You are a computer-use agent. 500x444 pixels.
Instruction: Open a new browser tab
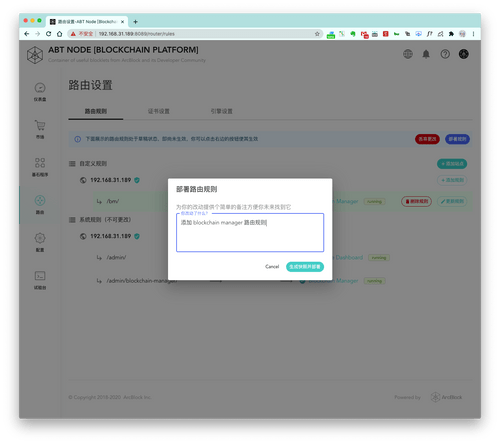(135, 22)
